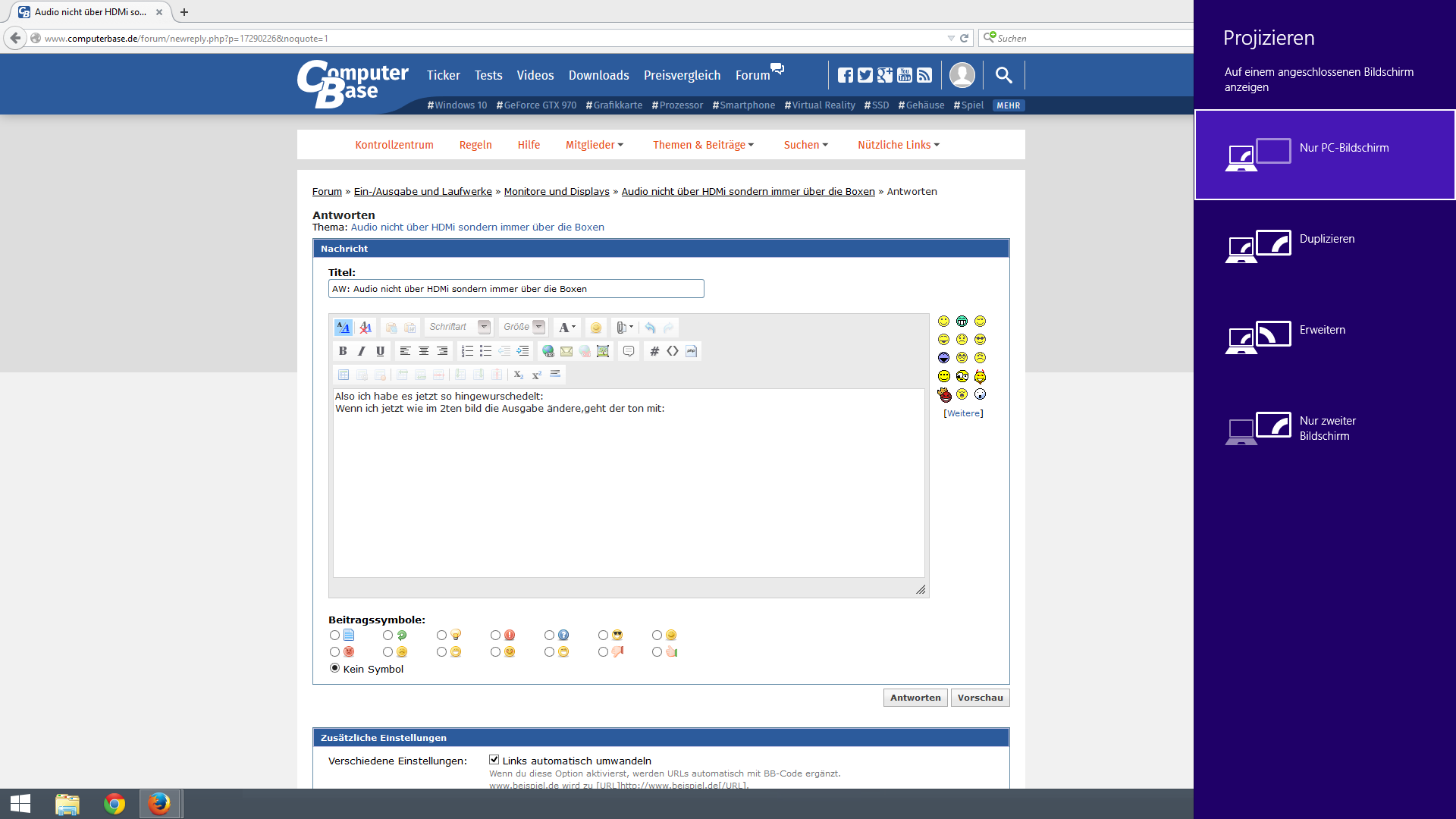Click the insert link globe icon
This screenshot has width=1456, height=819.
(548, 351)
